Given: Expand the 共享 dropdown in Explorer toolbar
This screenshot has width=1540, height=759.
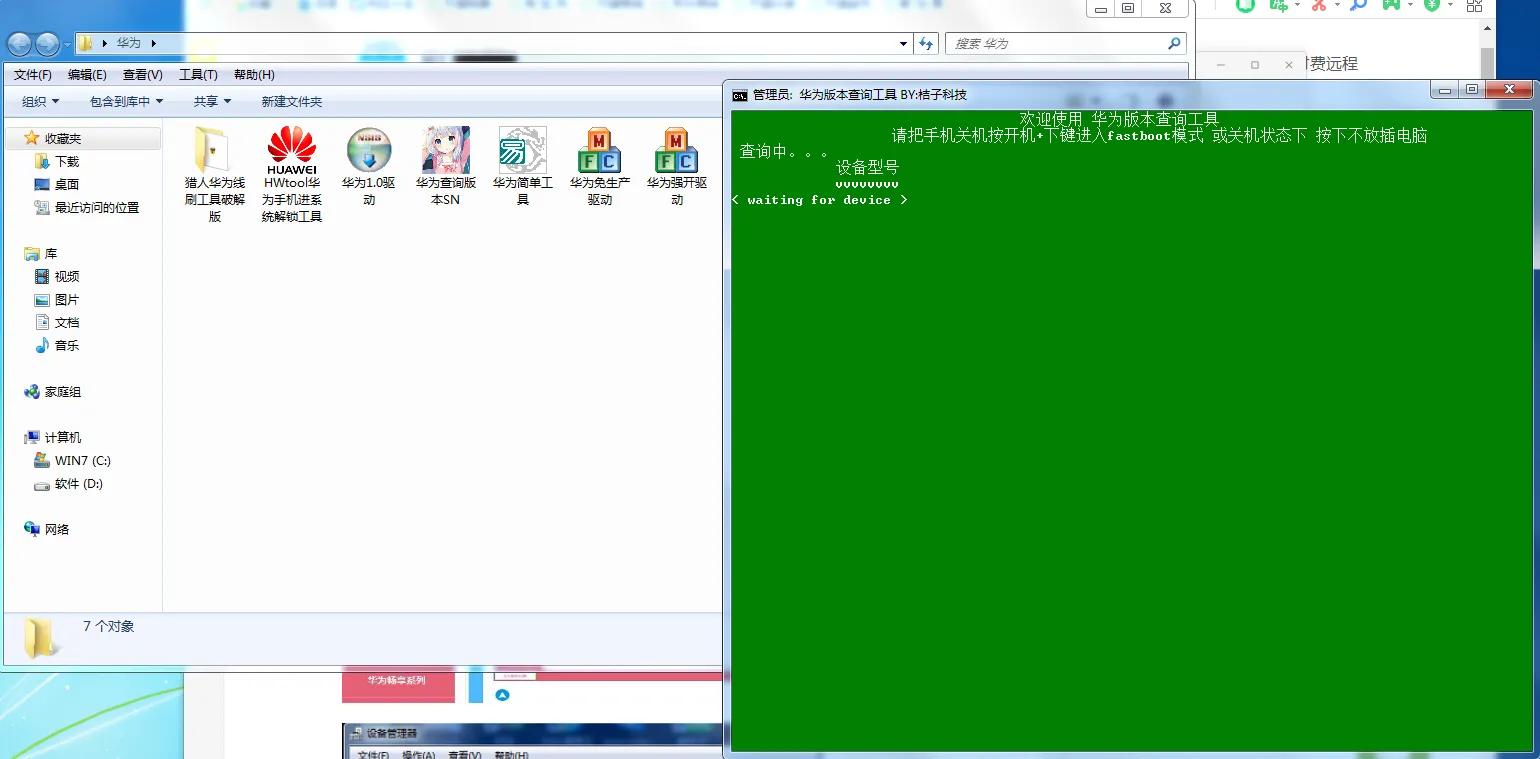Looking at the screenshot, I should pos(212,101).
